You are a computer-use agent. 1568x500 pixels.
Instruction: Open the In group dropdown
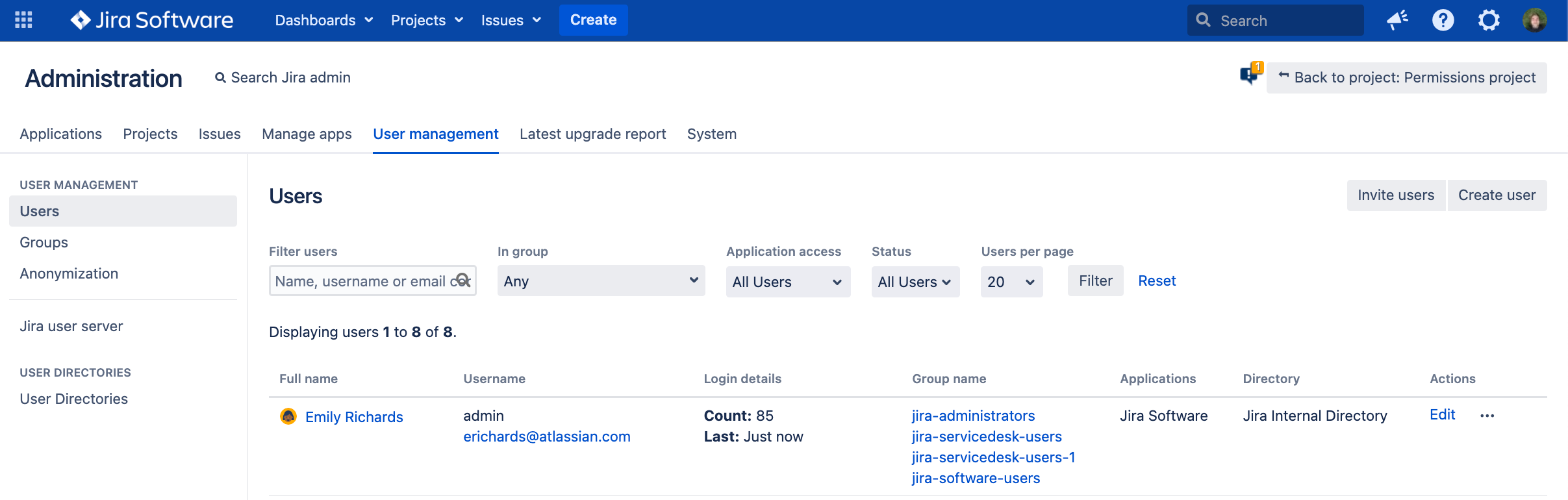tap(601, 281)
